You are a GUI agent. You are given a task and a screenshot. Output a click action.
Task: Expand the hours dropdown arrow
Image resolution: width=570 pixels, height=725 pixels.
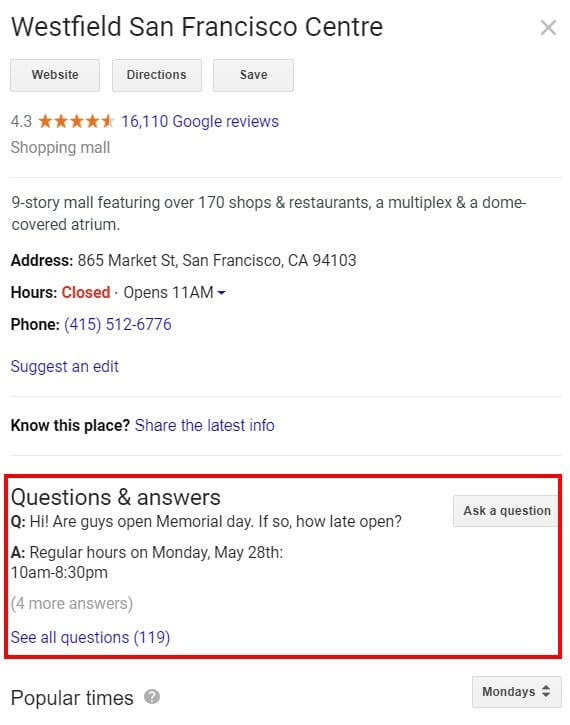pos(221,293)
